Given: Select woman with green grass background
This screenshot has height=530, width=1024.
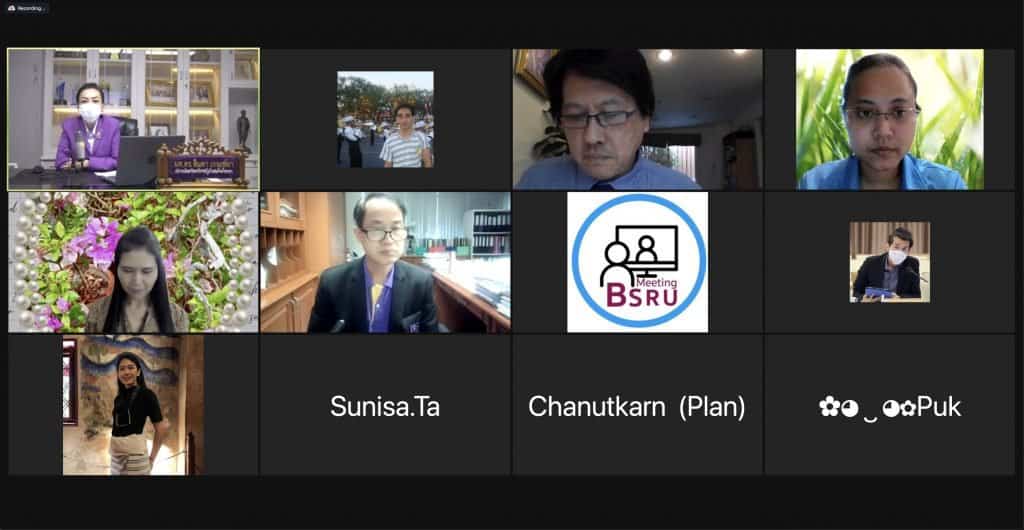Looking at the screenshot, I should pyautogui.click(x=889, y=119).
